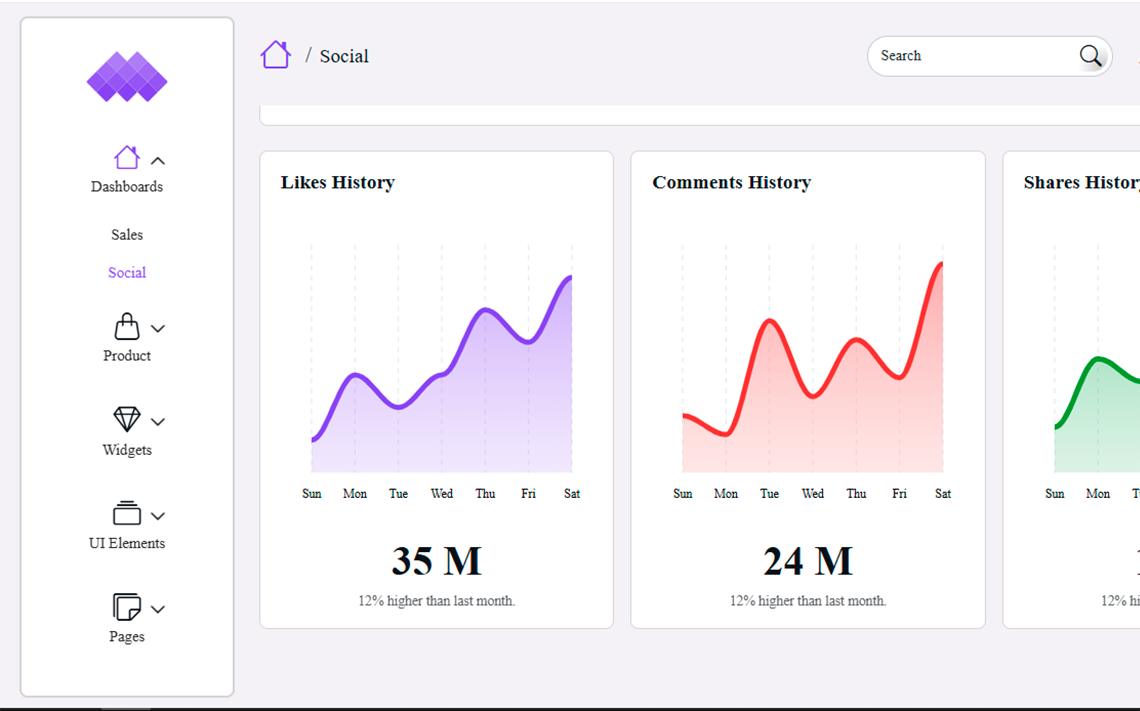
Task: Click the Shares History card title
Action: pyautogui.click(x=1082, y=182)
